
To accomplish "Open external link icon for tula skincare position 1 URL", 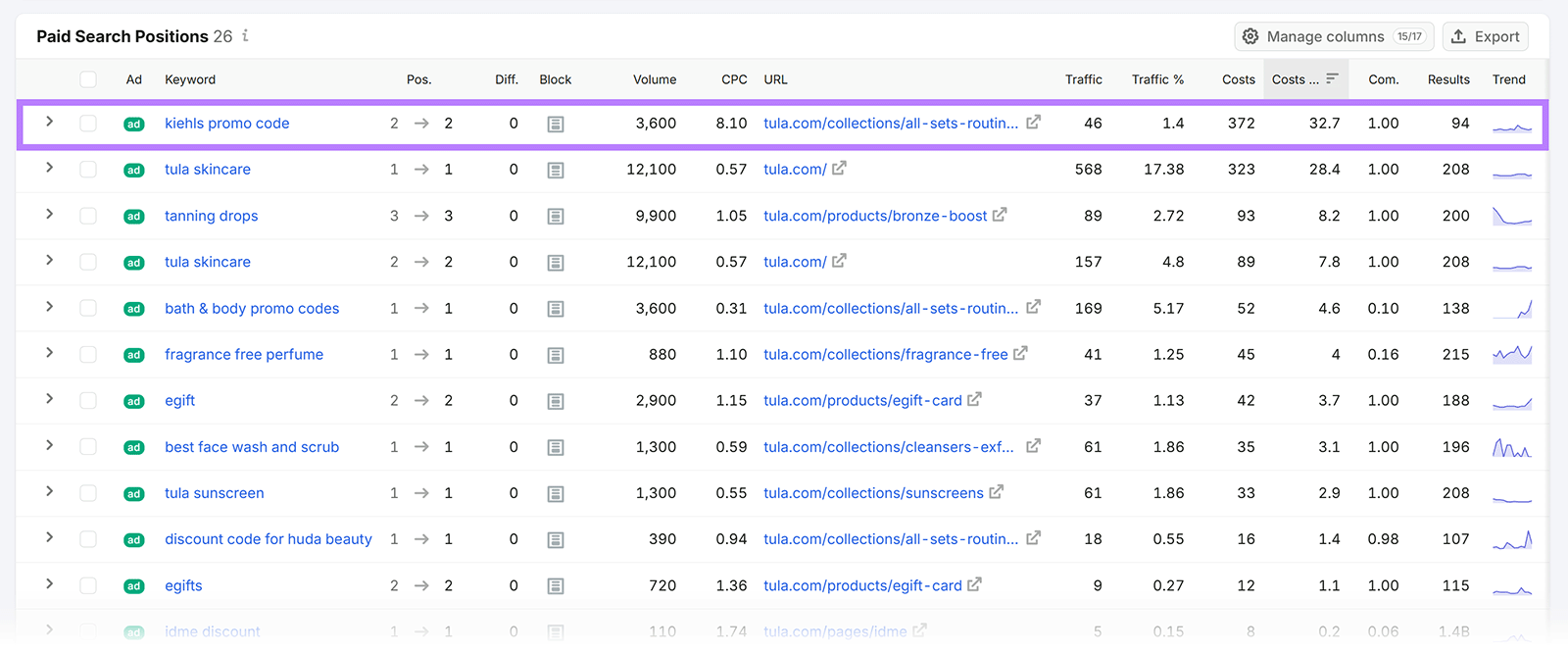I will click(839, 169).
